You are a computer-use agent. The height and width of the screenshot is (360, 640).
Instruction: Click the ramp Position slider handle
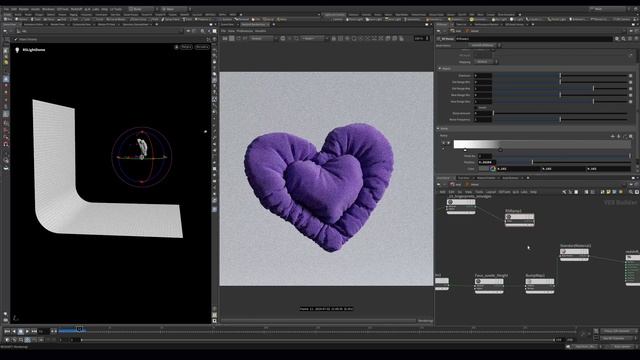(532, 162)
